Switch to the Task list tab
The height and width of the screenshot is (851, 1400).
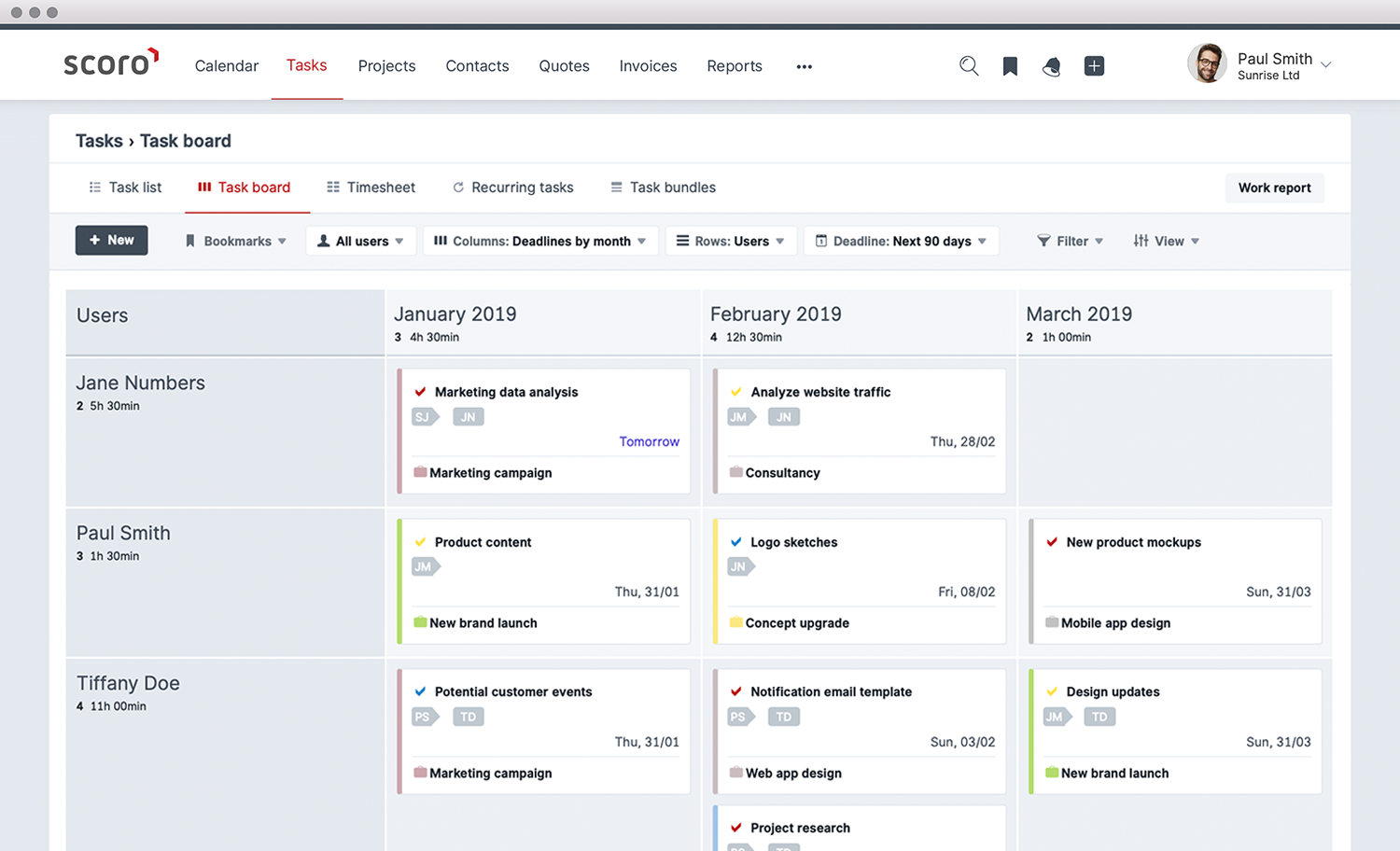pos(125,188)
